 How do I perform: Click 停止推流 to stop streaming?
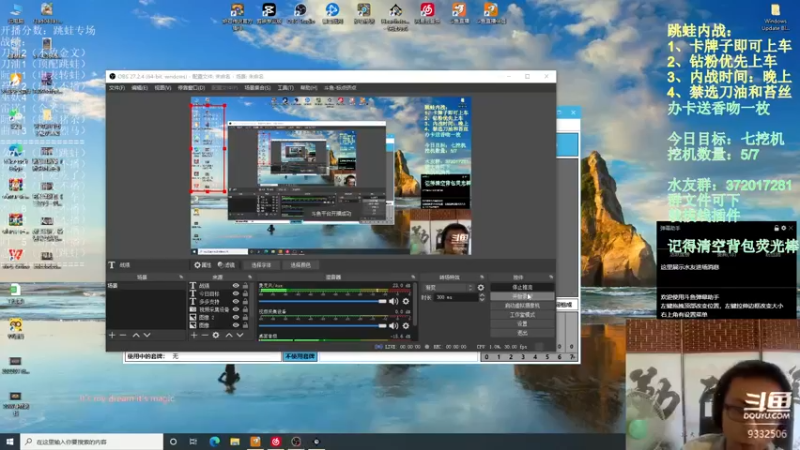522,287
